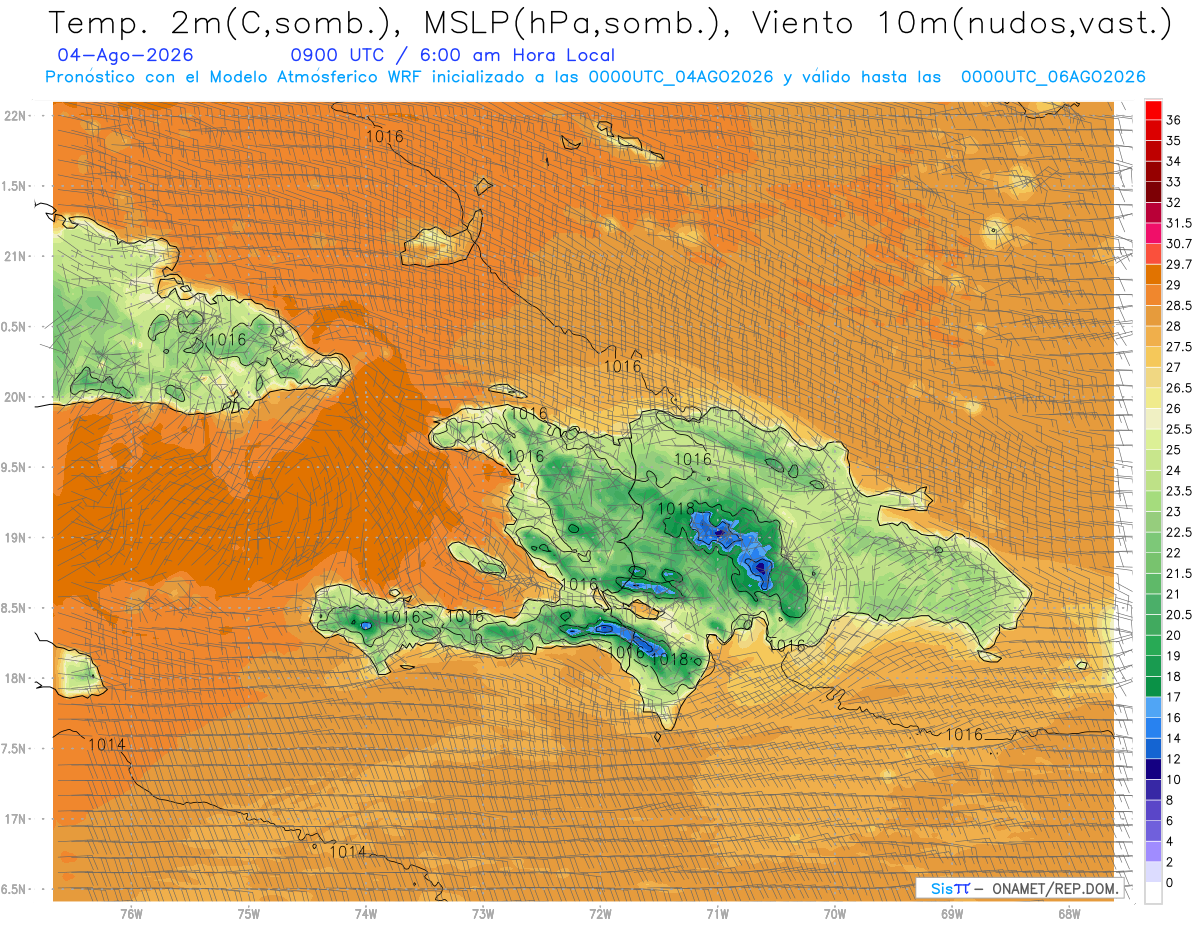The width and height of the screenshot is (1200, 927).
Task: Click the '19N' latitude axis label
Action: [17, 538]
